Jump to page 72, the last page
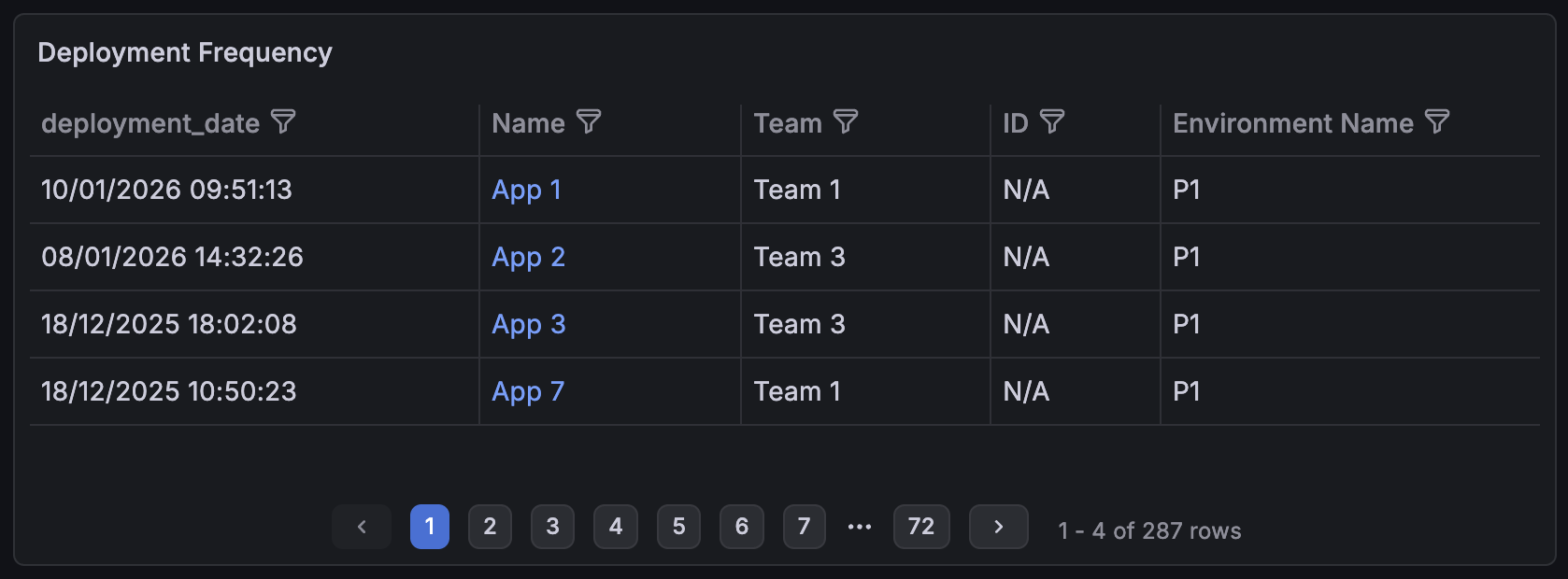 pos(921,527)
